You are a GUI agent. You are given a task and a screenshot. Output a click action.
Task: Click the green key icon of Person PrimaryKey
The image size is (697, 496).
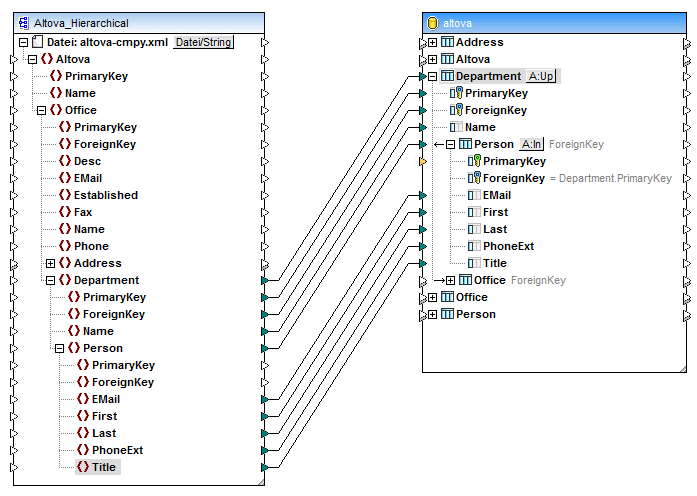474,161
